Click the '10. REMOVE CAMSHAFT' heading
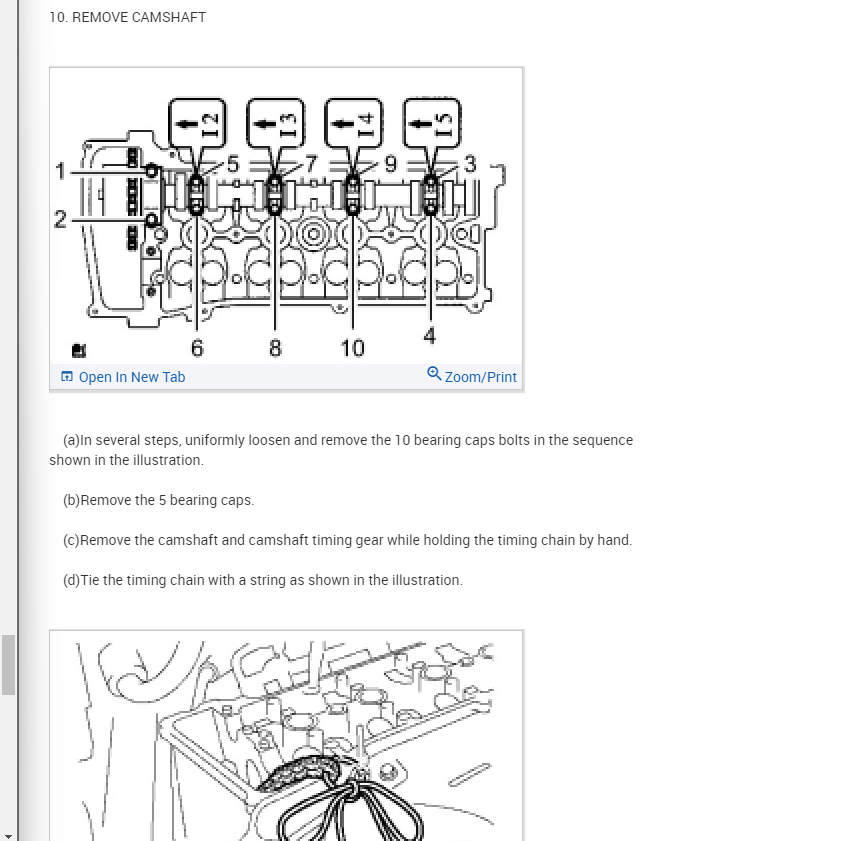This screenshot has width=854, height=841. [127, 17]
